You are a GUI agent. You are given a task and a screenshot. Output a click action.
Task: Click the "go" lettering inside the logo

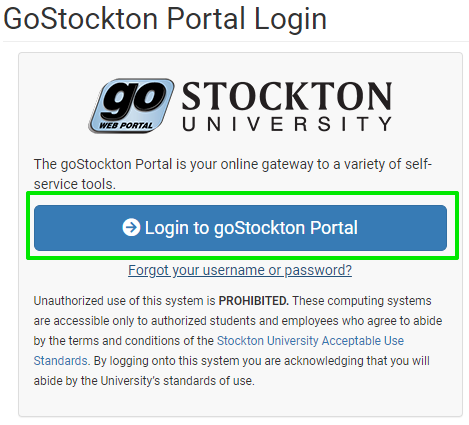134,98
